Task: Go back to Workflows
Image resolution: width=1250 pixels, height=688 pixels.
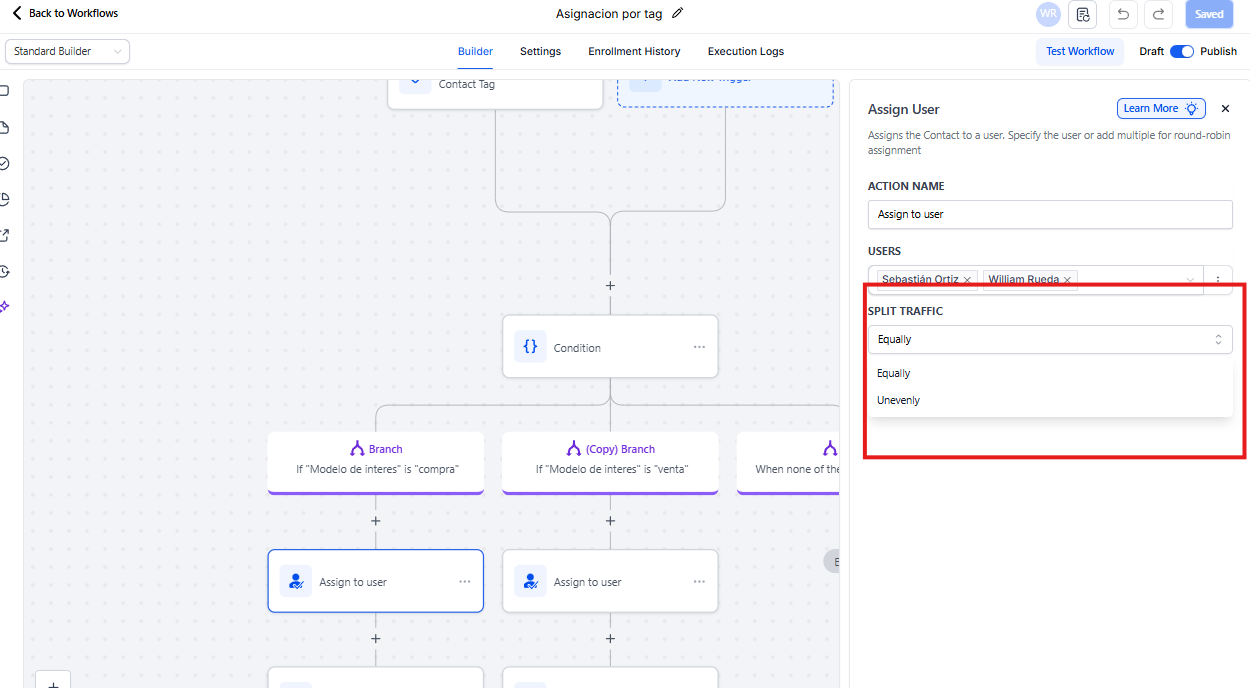Action: point(65,13)
